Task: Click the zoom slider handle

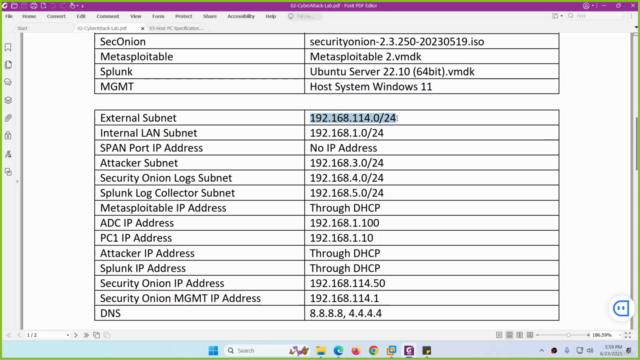Action: coord(568,335)
